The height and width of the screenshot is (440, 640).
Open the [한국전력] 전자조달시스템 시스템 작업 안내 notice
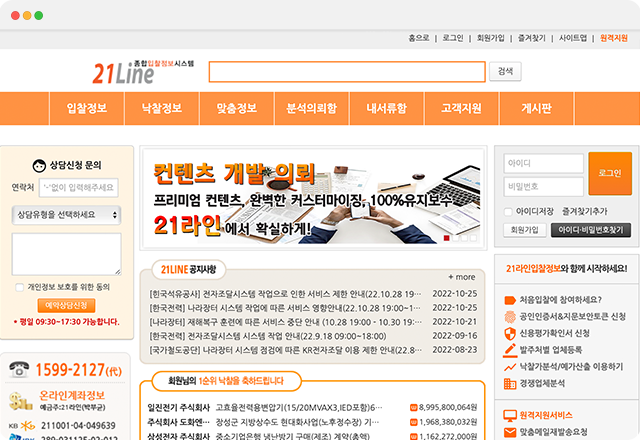coord(268,336)
